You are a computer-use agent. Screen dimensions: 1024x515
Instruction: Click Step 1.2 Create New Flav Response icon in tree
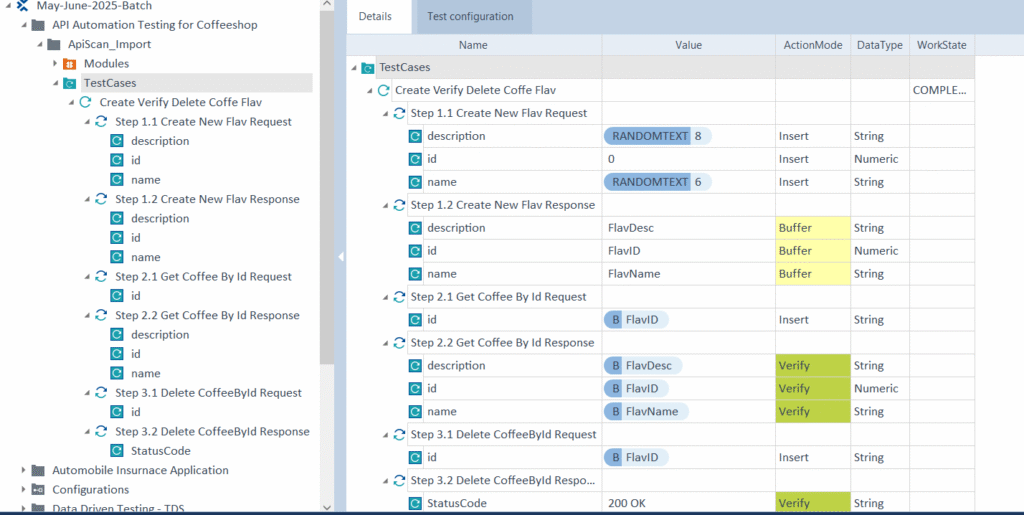[x=101, y=199]
